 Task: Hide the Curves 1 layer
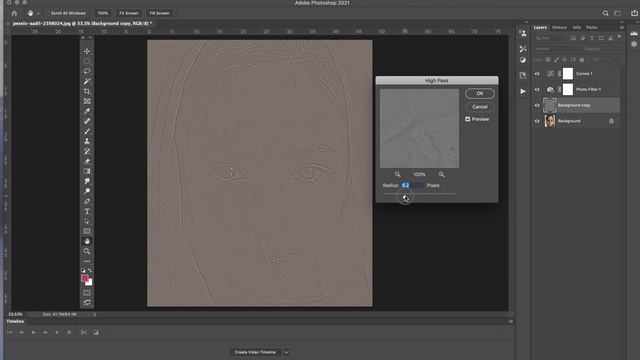tap(537, 74)
